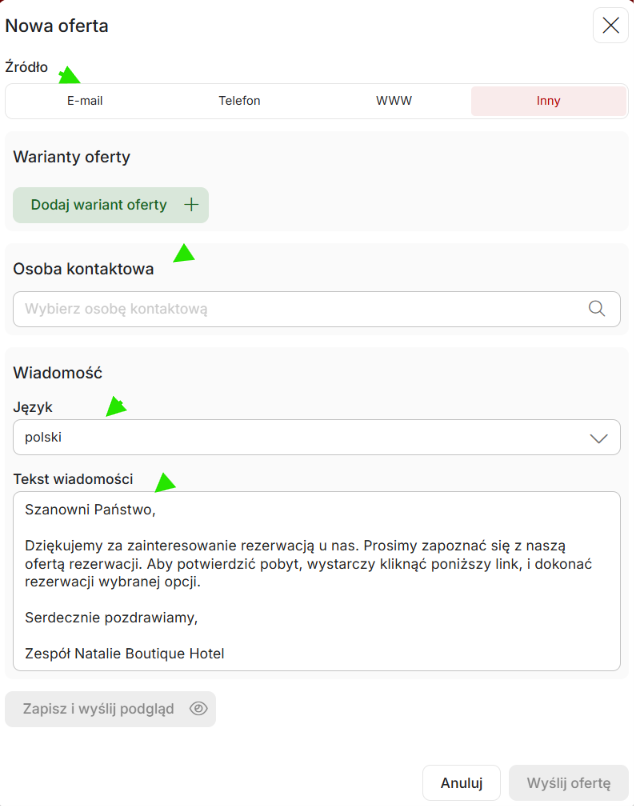Screen dimensions: 634x806
Task: Add an offer variant
Action: click(111, 205)
